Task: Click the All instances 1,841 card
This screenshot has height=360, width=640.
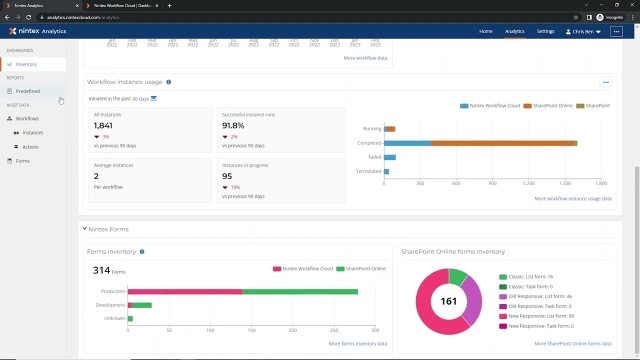Action: 150,130
